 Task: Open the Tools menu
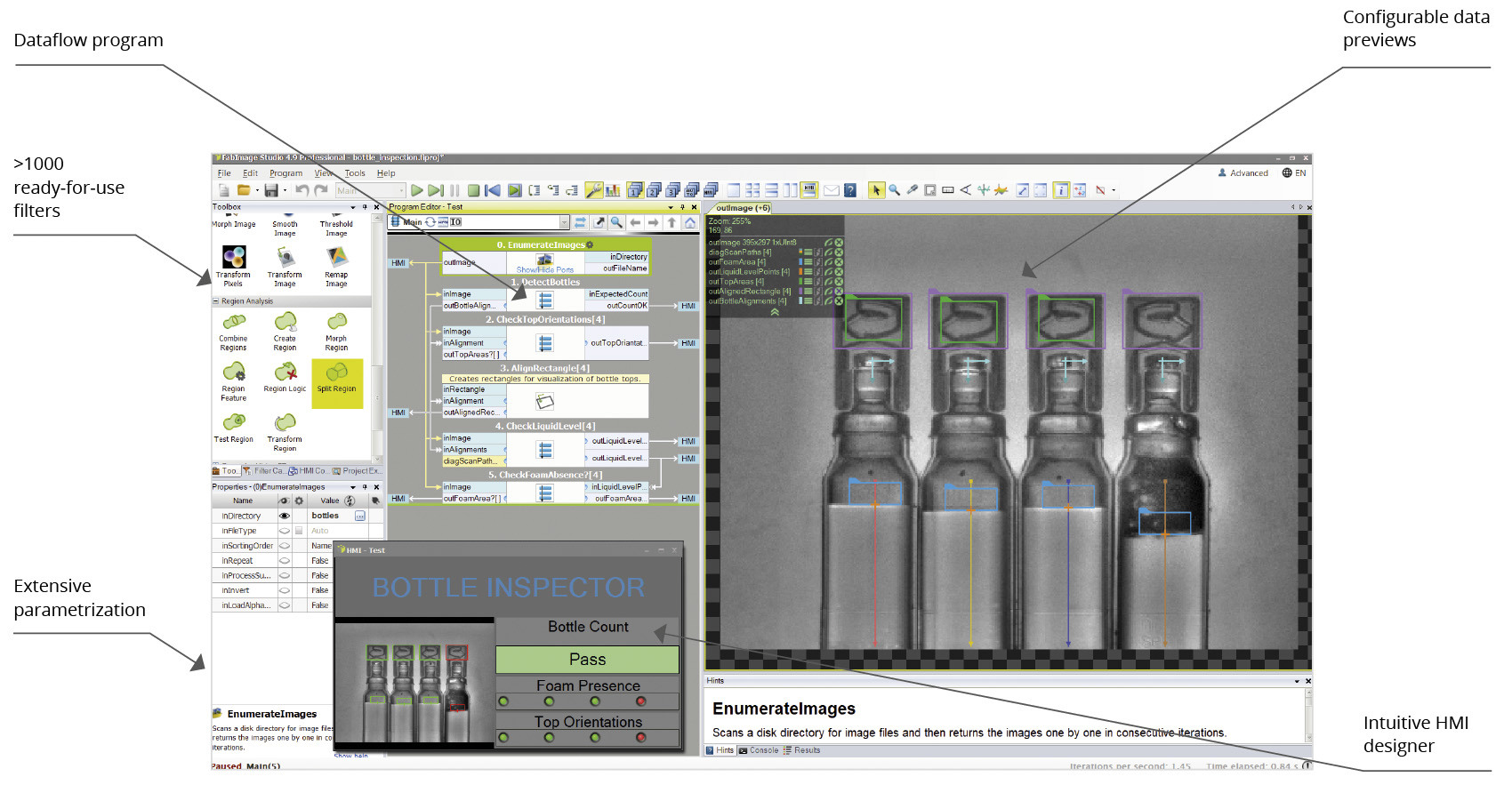pos(355,173)
